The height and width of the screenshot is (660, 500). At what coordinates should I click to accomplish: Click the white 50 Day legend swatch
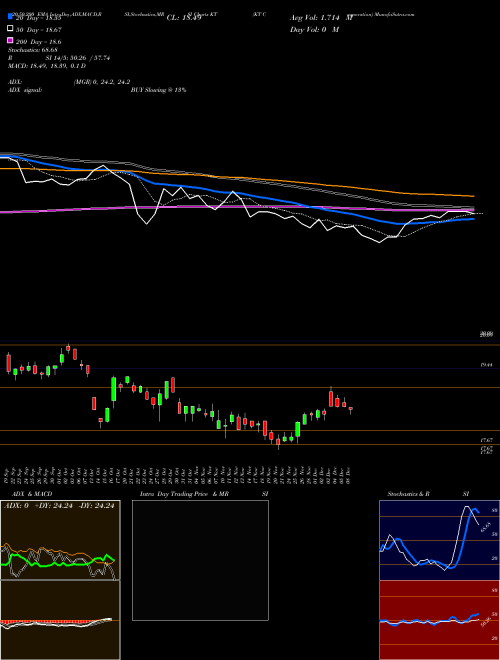tap(10, 29)
